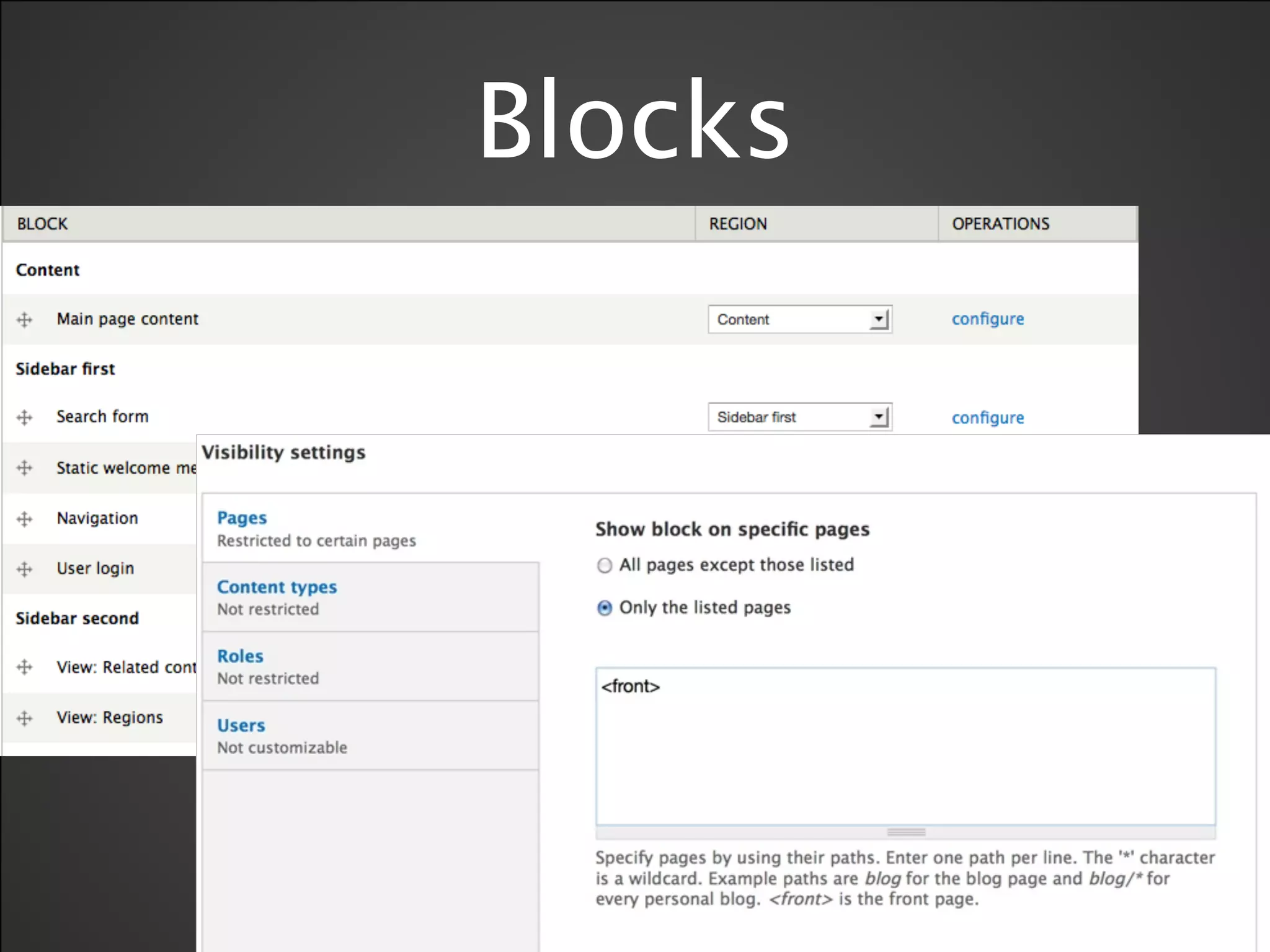Viewport: 1270px width, 952px height.
Task: Open the Content region dropdown
Action: [x=800, y=319]
